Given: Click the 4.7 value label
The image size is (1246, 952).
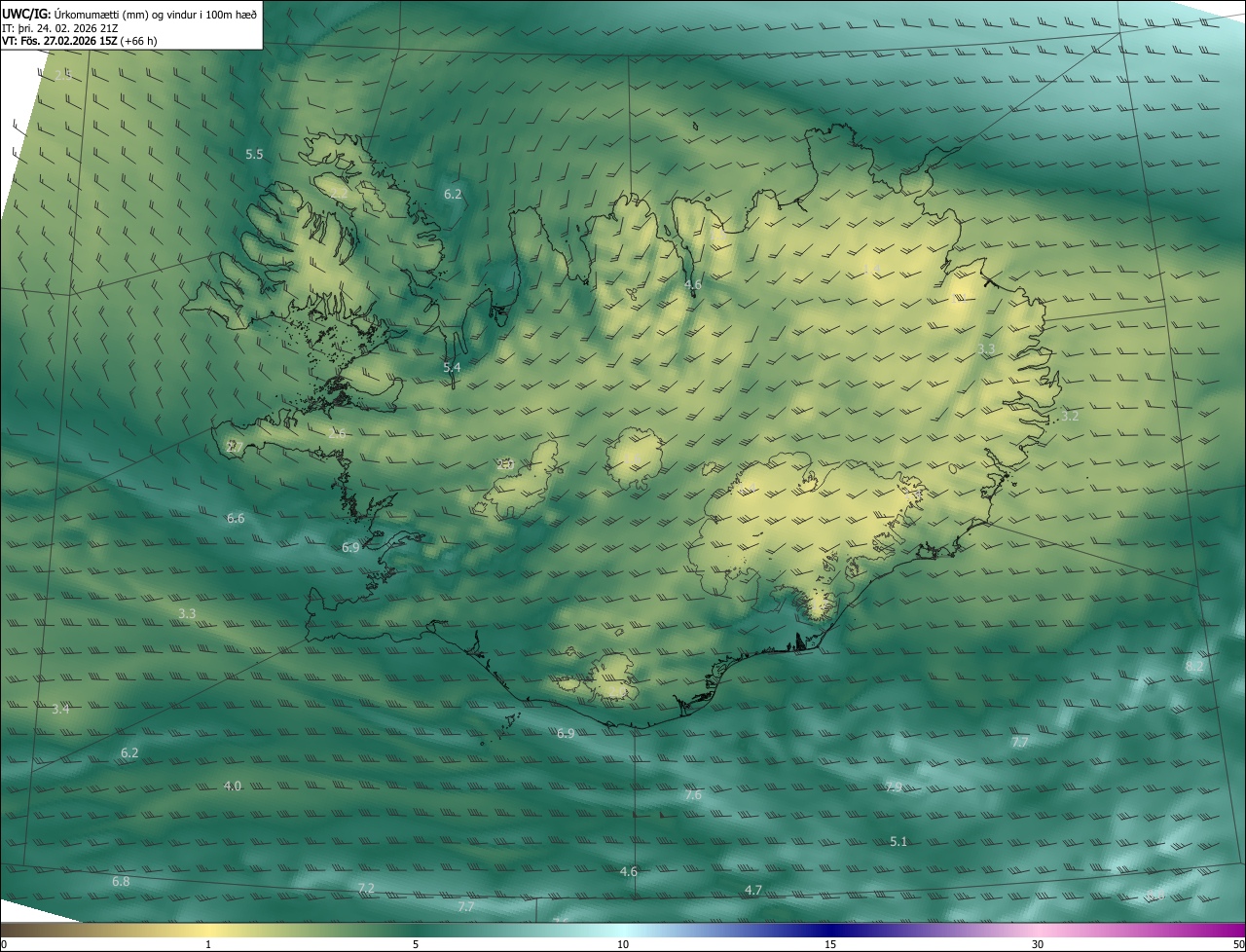Looking at the screenshot, I should point(753,890).
